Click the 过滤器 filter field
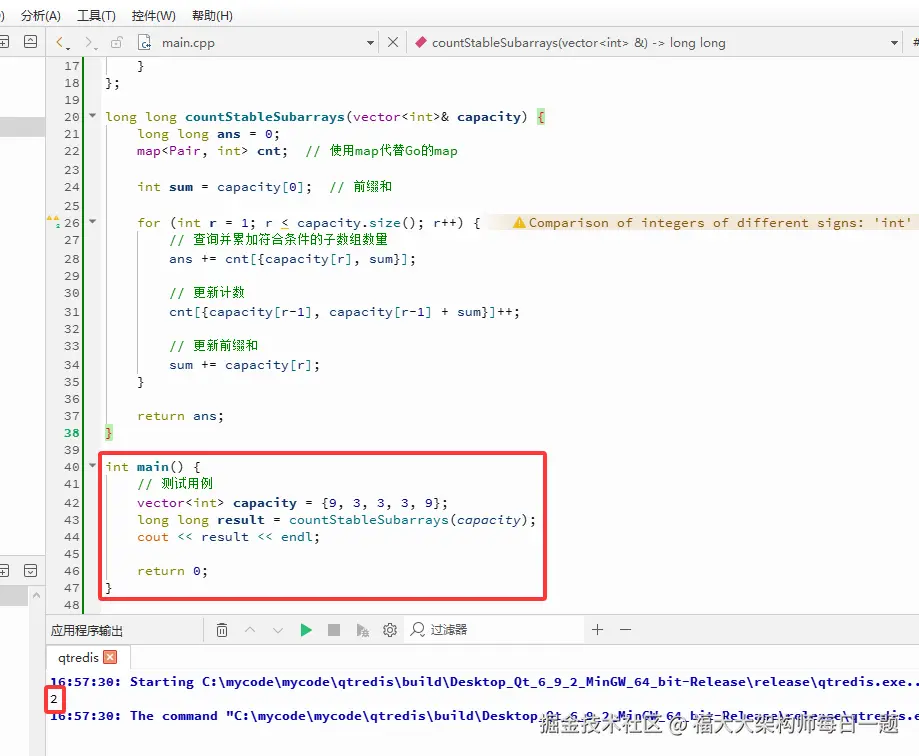919x756 pixels. click(494, 630)
